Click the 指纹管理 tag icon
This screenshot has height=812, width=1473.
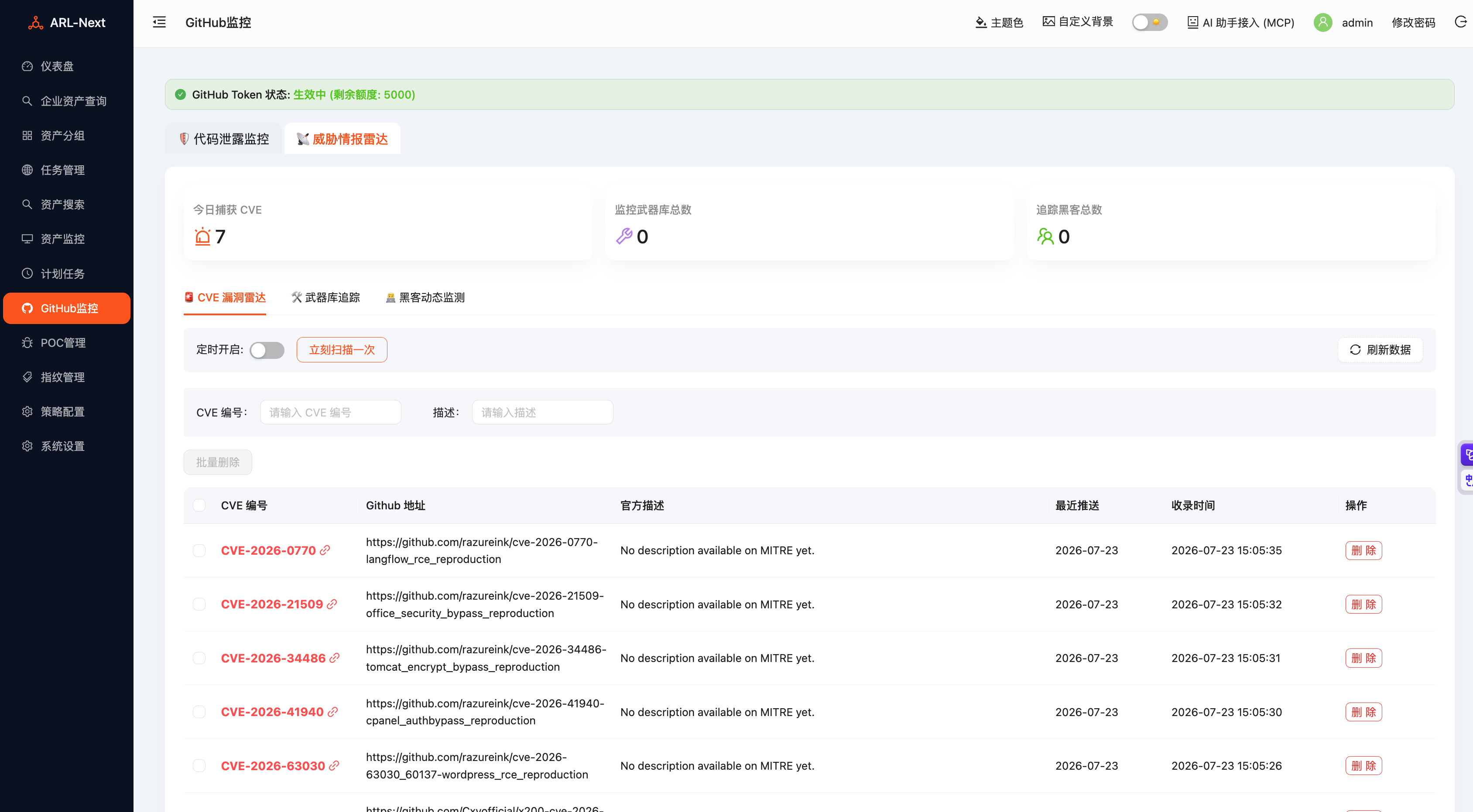(x=27, y=377)
